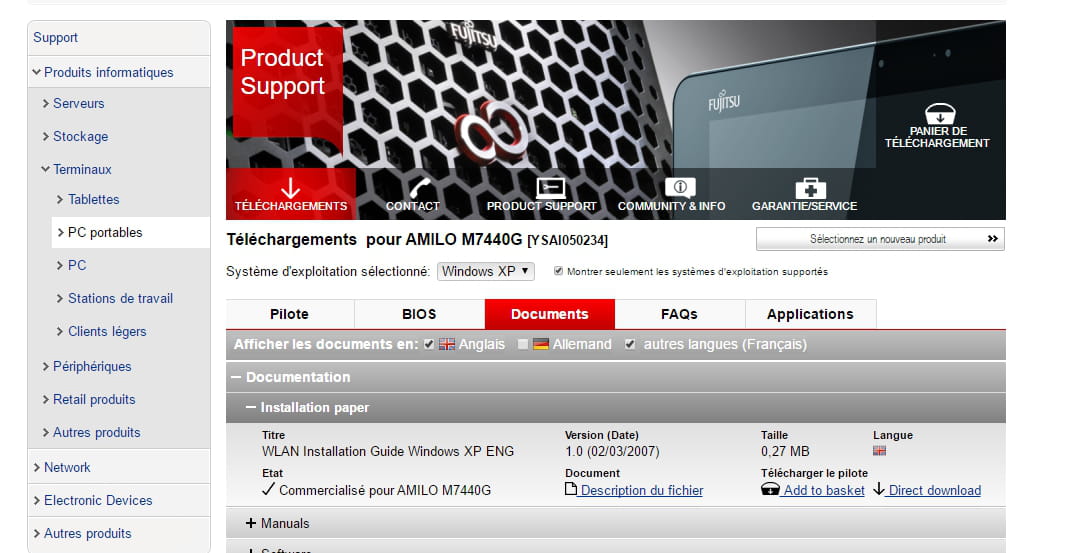The image size is (1084, 553).
Task: Click the WLAN Installation Guide Windows XP ENG title
Action: point(388,451)
